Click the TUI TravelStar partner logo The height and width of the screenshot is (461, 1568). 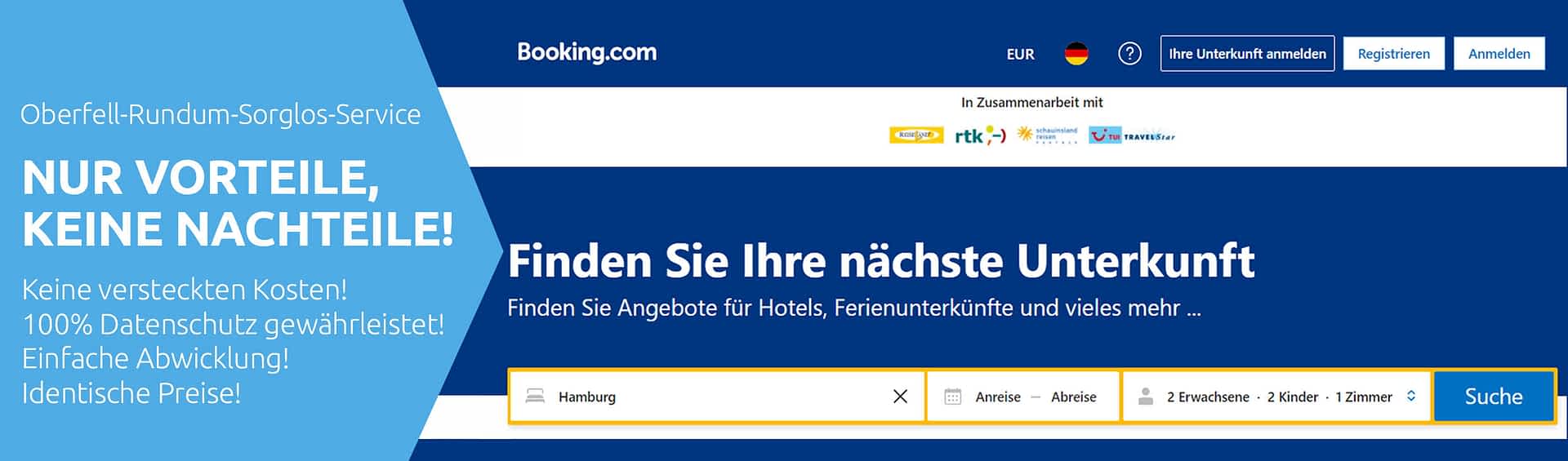1132,135
